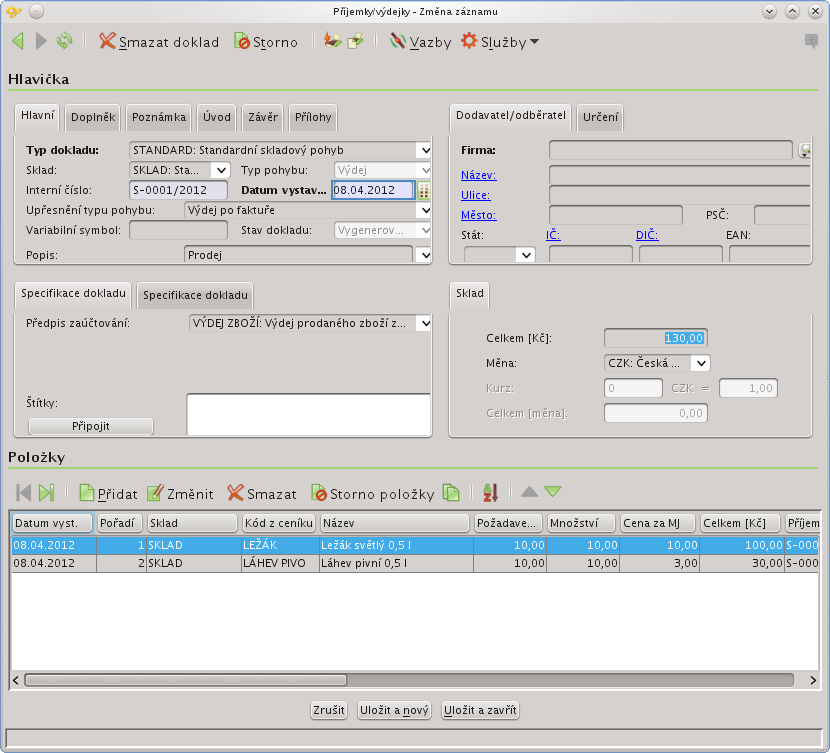Move the item up with grey up arrow
The height and width of the screenshot is (753, 830).
click(x=529, y=492)
